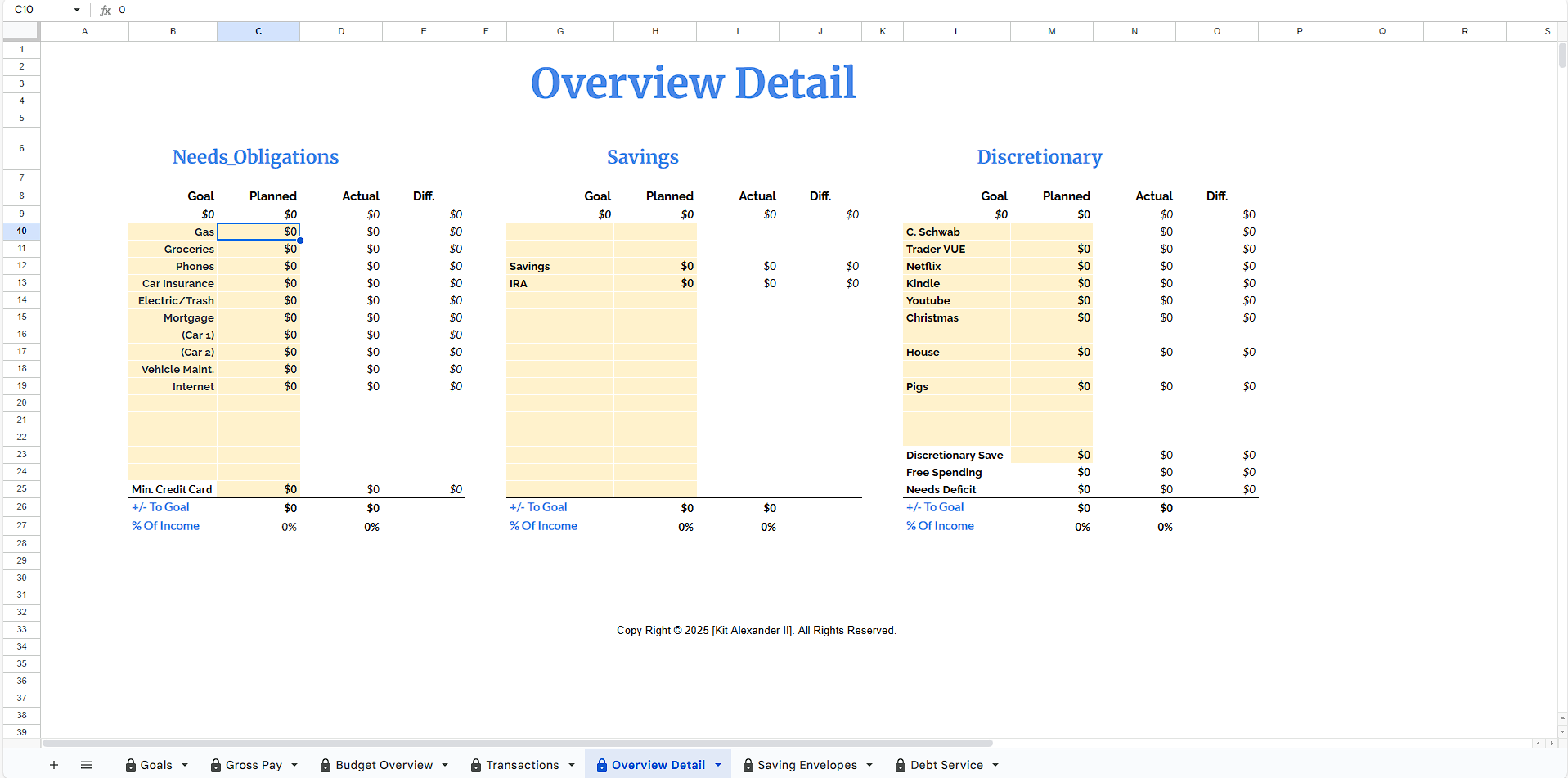The image size is (1568, 778).
Task: Click the lock icon on Transactions tab
Action: [476, 765]
